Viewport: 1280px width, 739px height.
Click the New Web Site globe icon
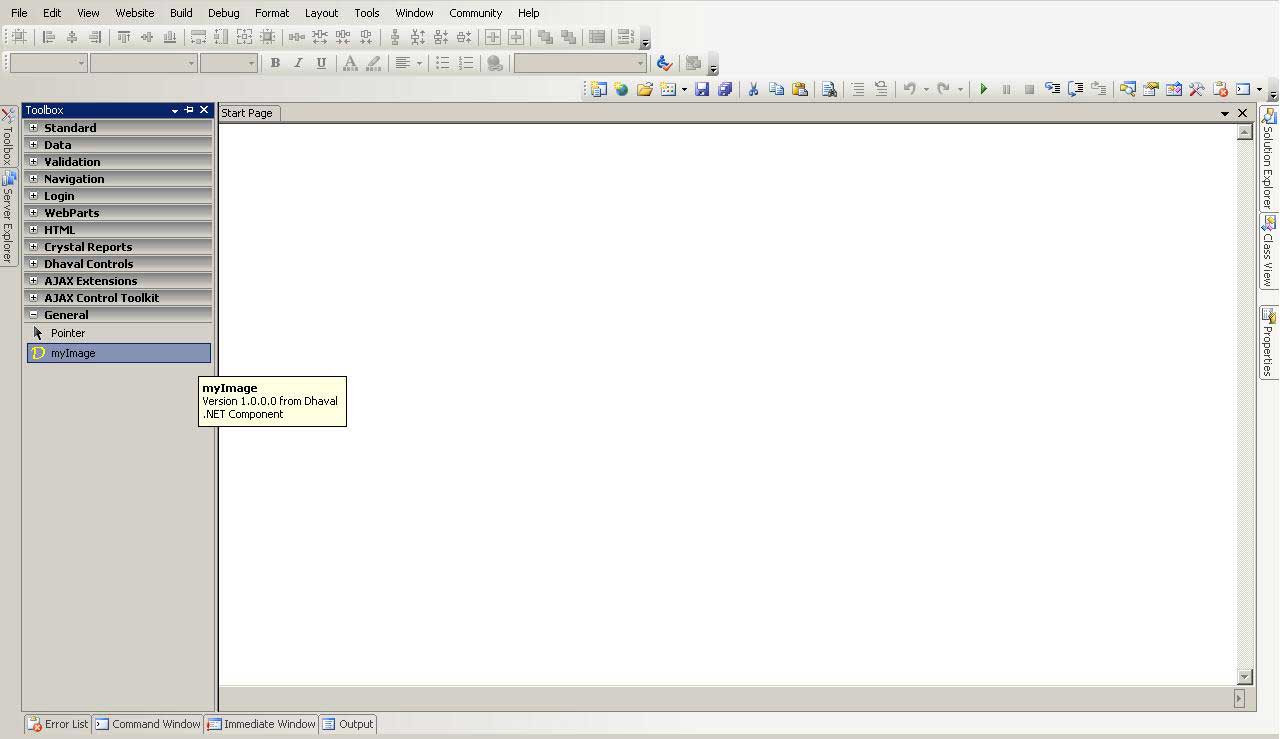point(621,89)
